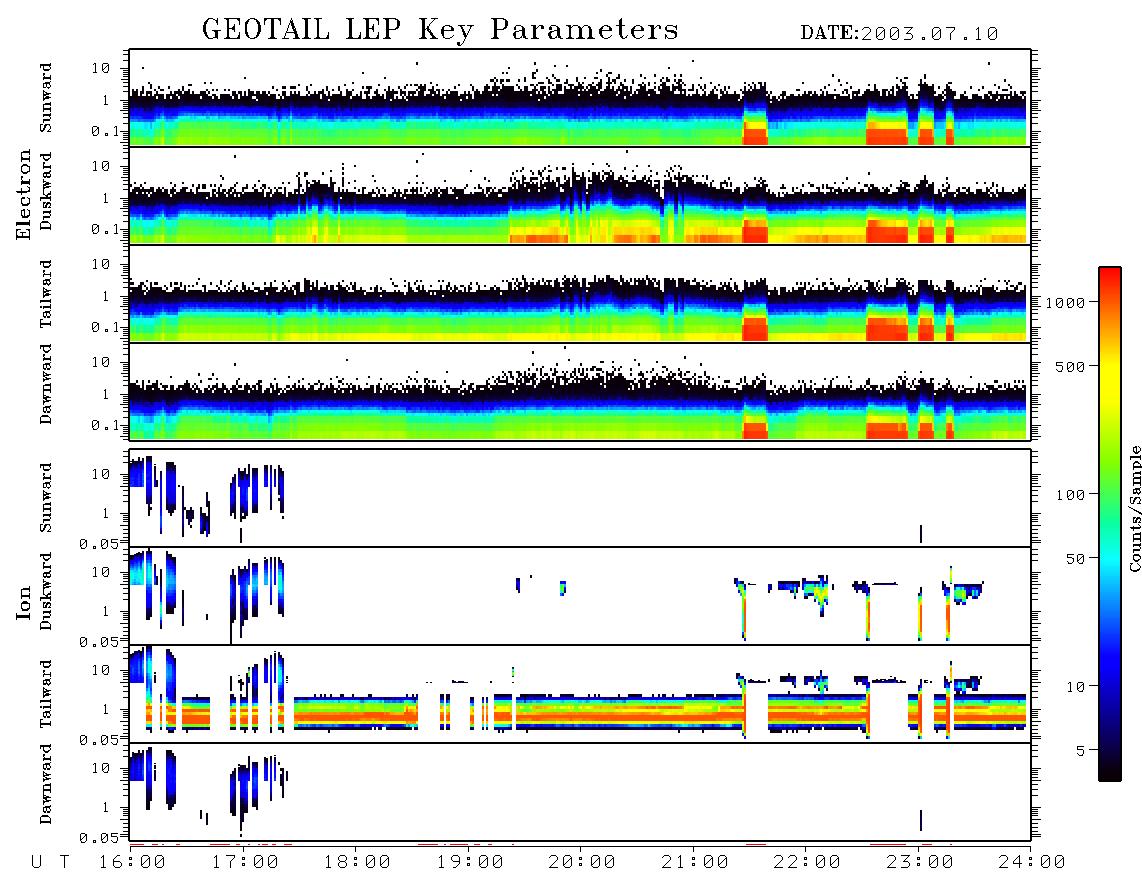Click the "23:00" time tick label
Viewport: 1142px width, 880px height.
pyautogui.click(x=920, y=862)
